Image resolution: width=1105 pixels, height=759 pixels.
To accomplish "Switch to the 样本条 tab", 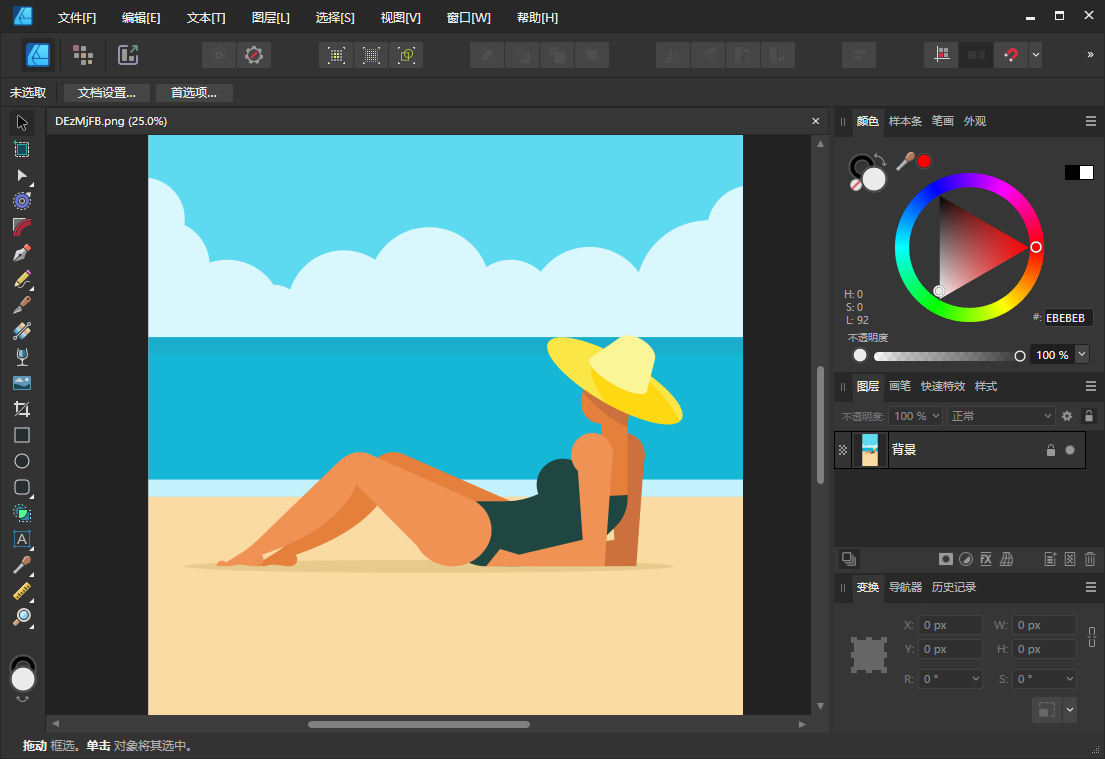I will [904, 121].
